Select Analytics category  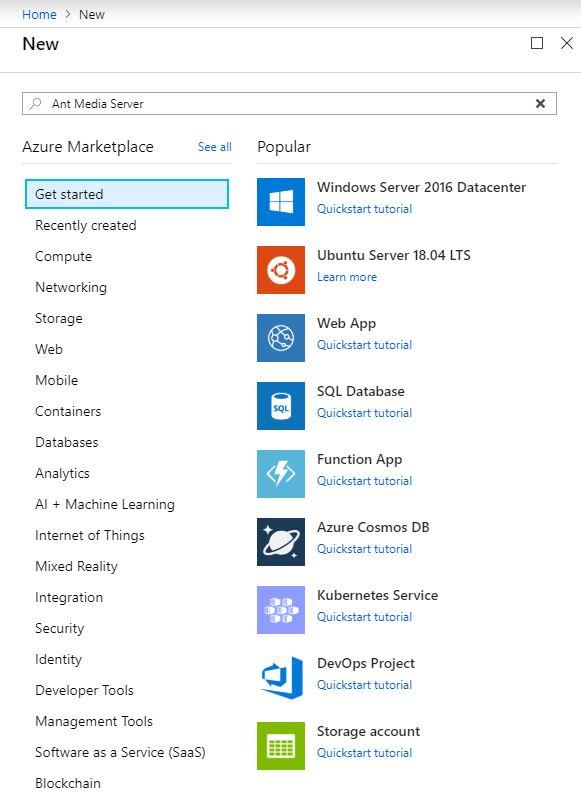coord(62,473)
